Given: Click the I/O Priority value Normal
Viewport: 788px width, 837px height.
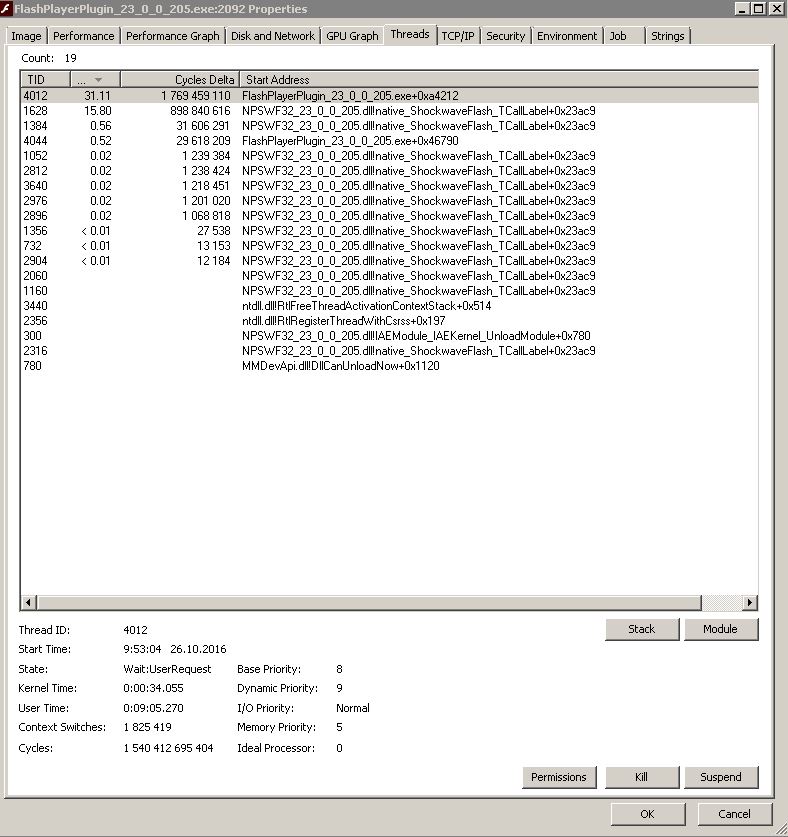Looking at the screenshot, I should point(352,708).
